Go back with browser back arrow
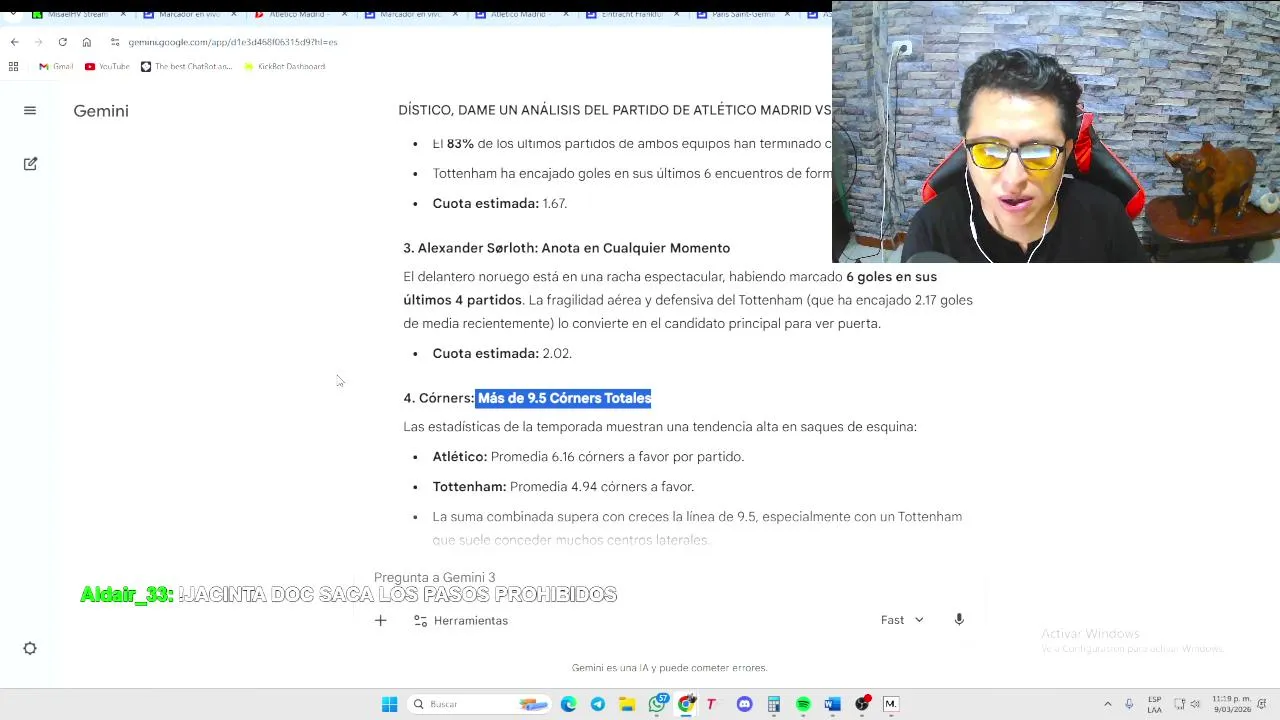 tap(14, 42)
